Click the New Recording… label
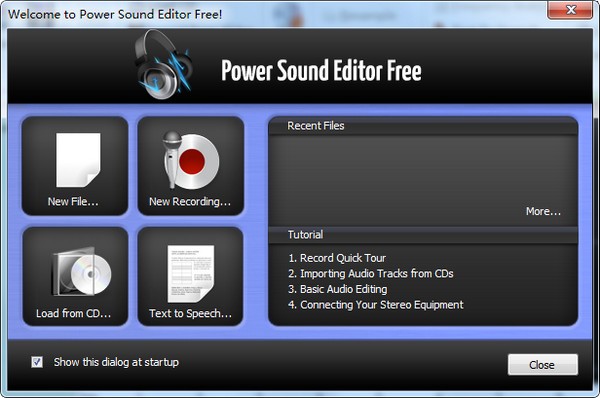The image size is (600, 398). pyautogui.click(x=190, y=201)
